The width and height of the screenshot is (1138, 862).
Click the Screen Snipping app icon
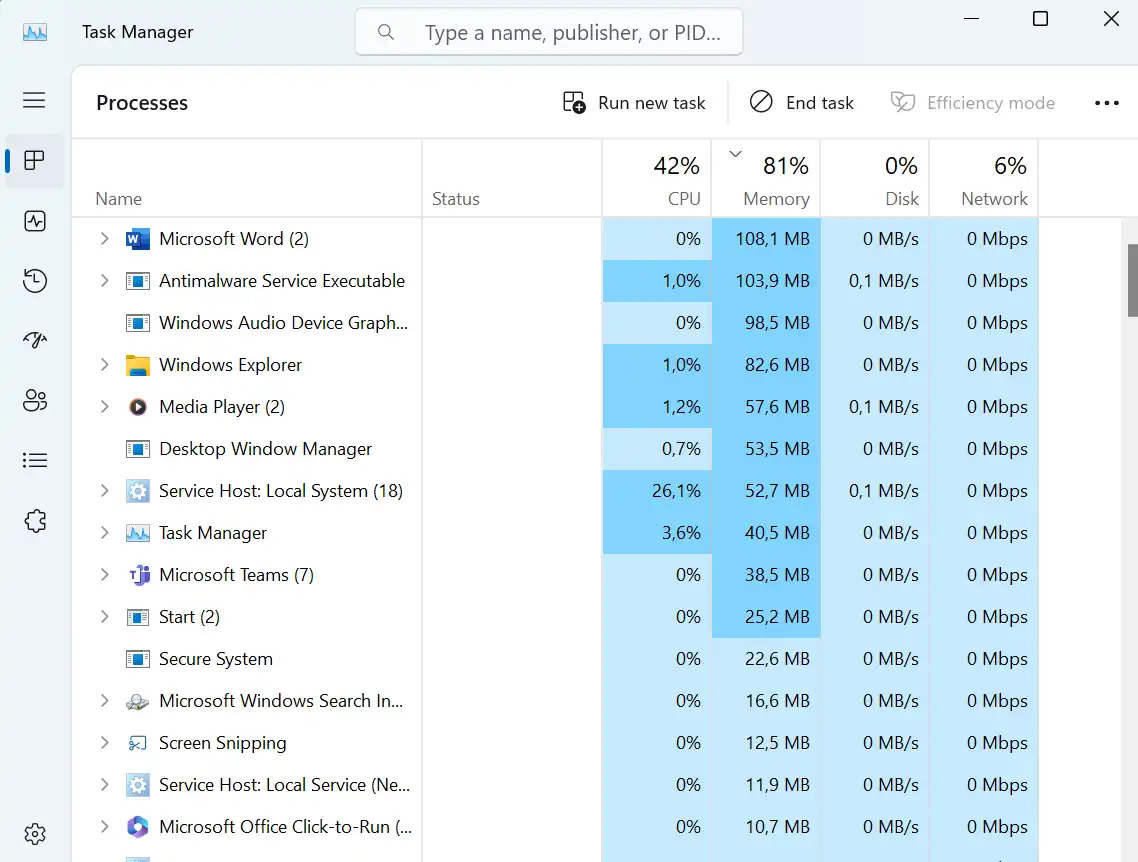pos(138,743)
